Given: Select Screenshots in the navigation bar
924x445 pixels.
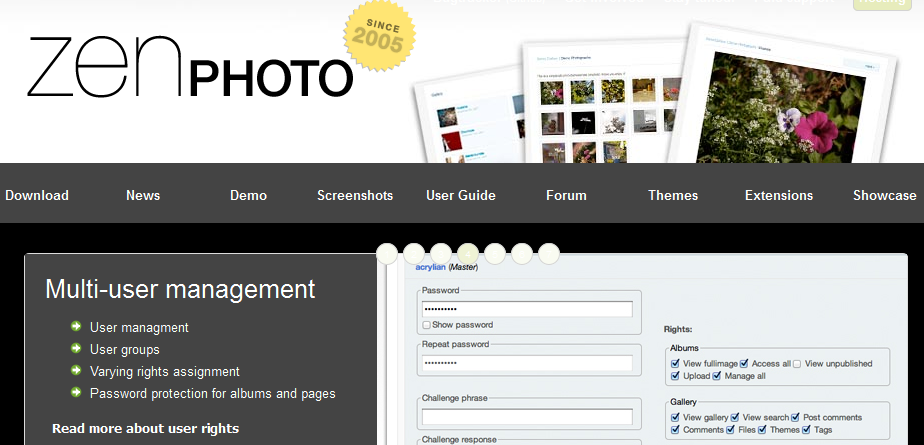Looking at the screenshot, I should click(355, 195).
